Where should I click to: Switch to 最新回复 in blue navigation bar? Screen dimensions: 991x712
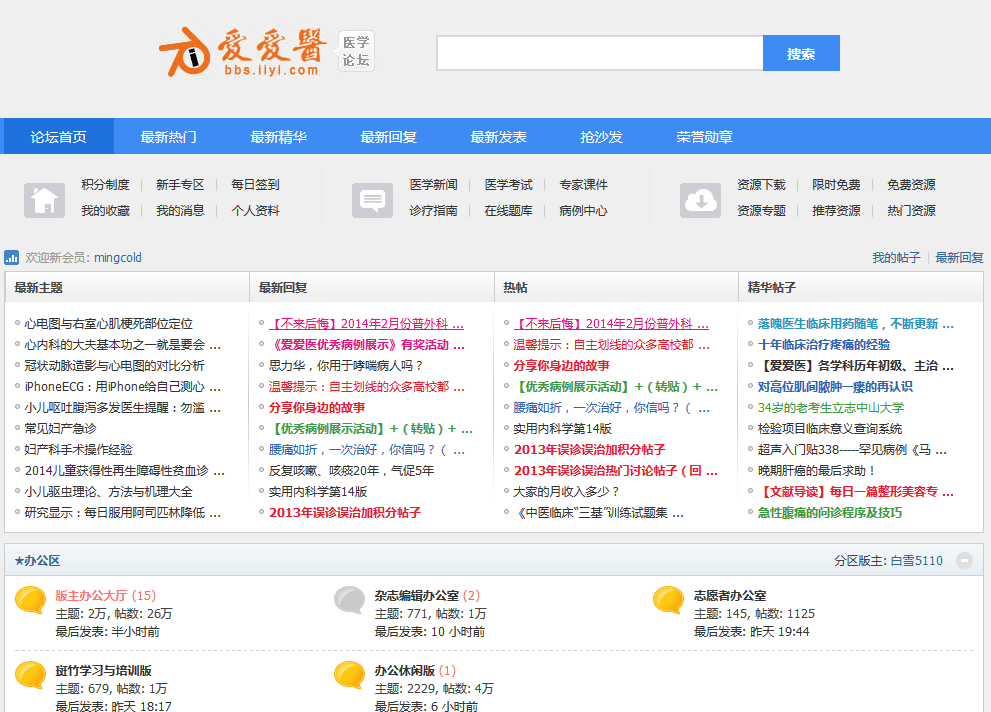[x=389, y=136]
